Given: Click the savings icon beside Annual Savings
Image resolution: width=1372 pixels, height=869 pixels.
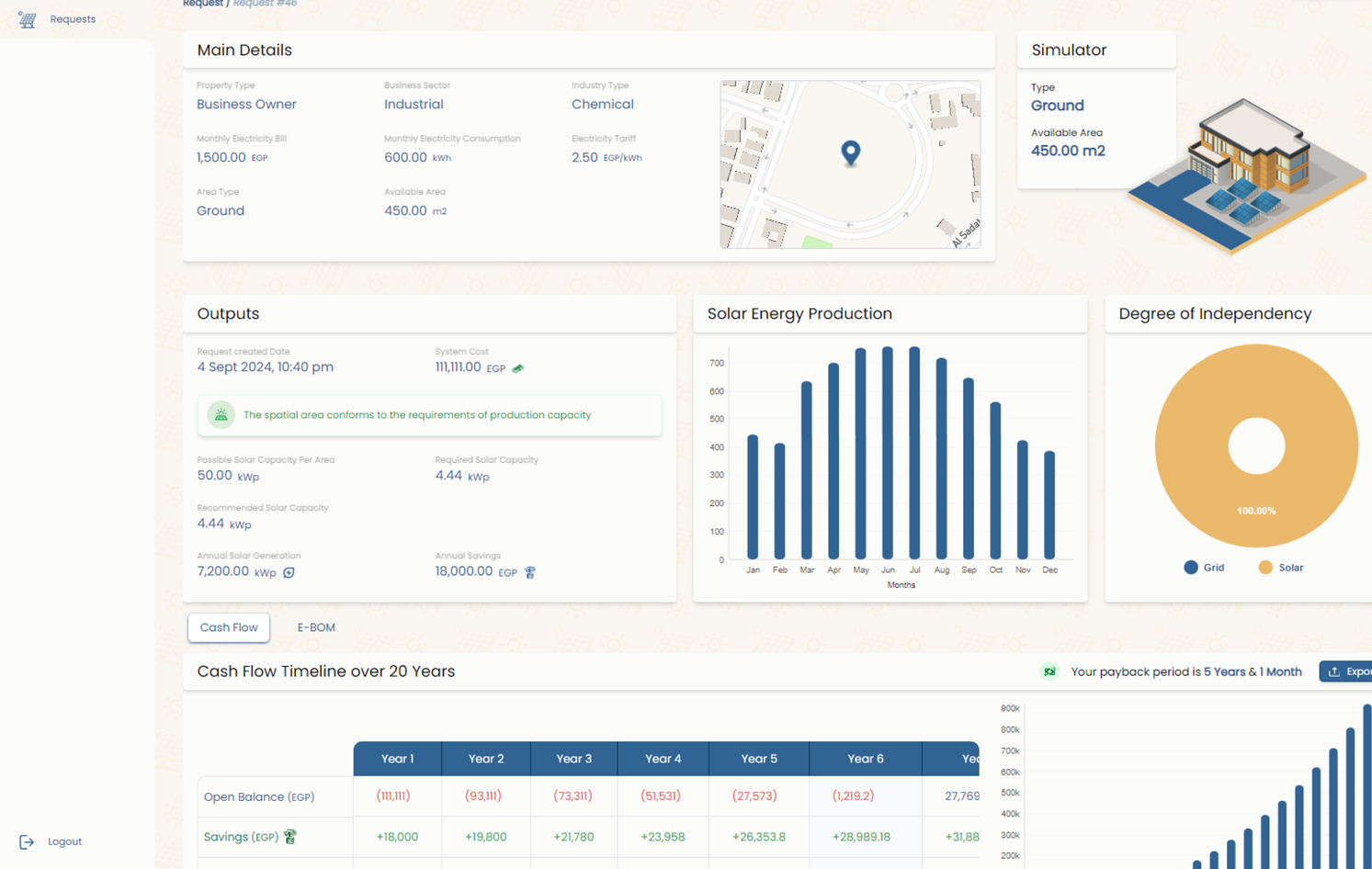Looking at the screenshot, I should [530, 572].
